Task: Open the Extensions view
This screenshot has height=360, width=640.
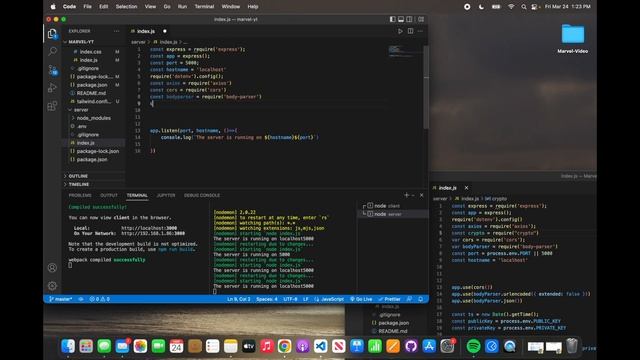Action: pos(52,106)
